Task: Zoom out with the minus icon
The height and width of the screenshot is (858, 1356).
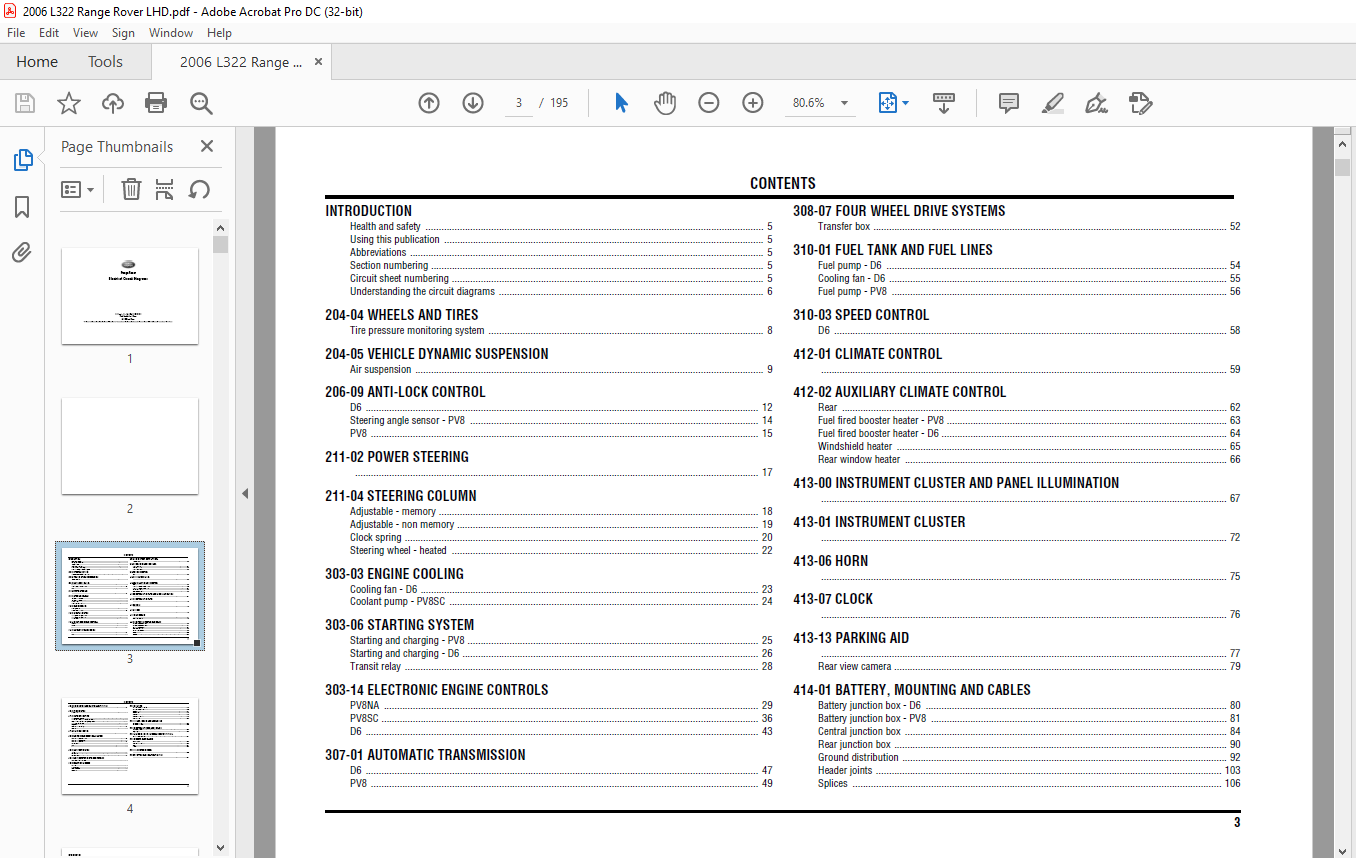Action: tap(709, 103)
